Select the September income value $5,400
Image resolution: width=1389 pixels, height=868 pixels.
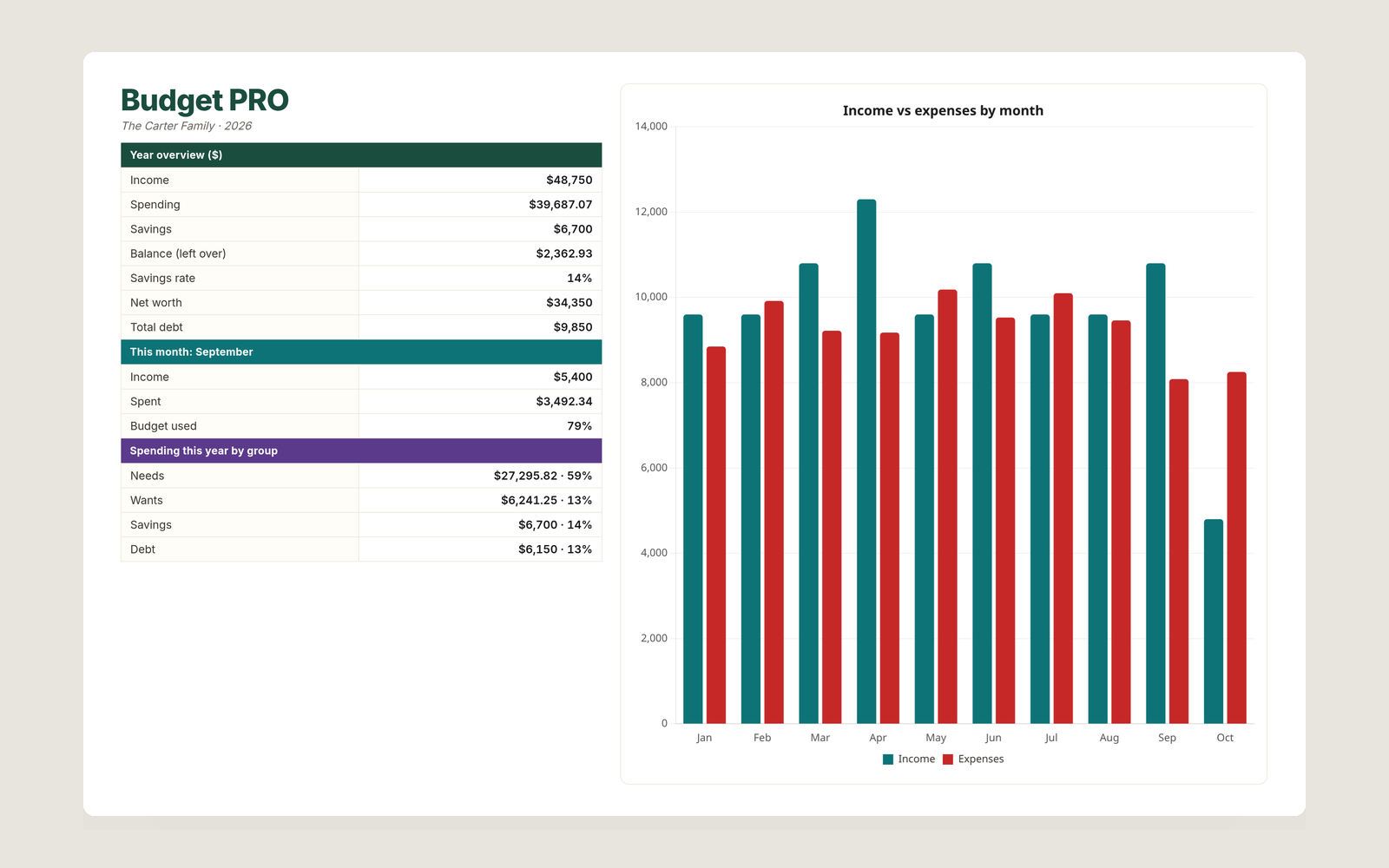pyautogui.click(x=573, y=377)
